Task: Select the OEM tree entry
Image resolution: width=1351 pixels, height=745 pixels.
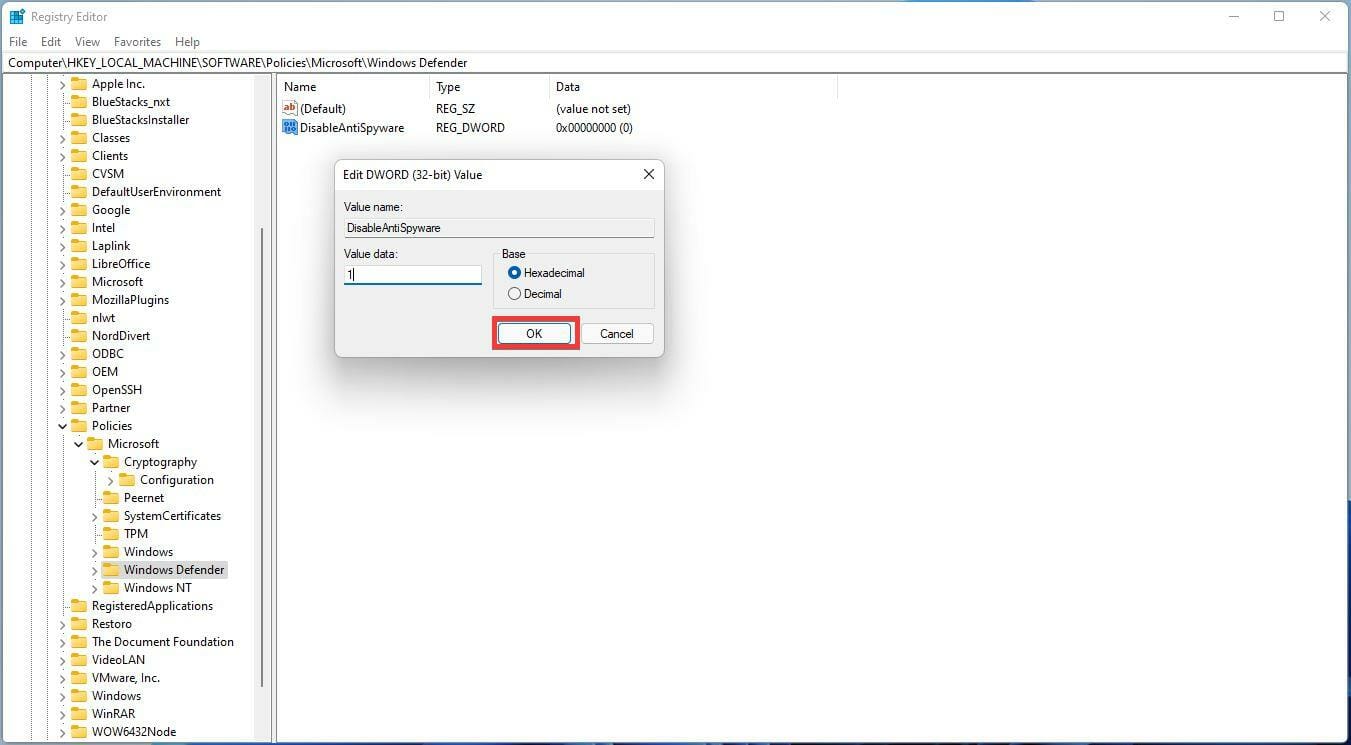Action: [105, 372]
